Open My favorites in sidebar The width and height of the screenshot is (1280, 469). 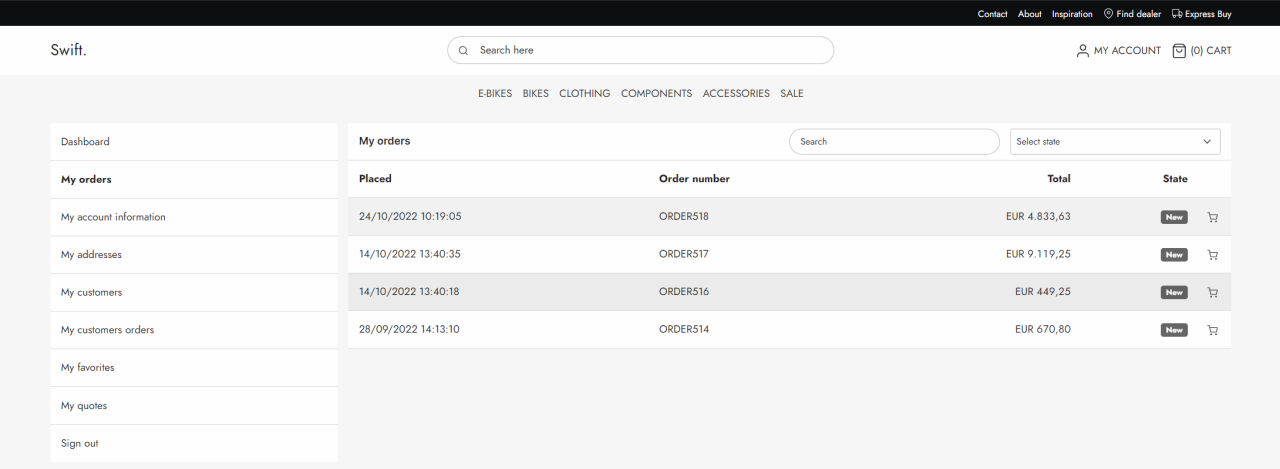88,368
